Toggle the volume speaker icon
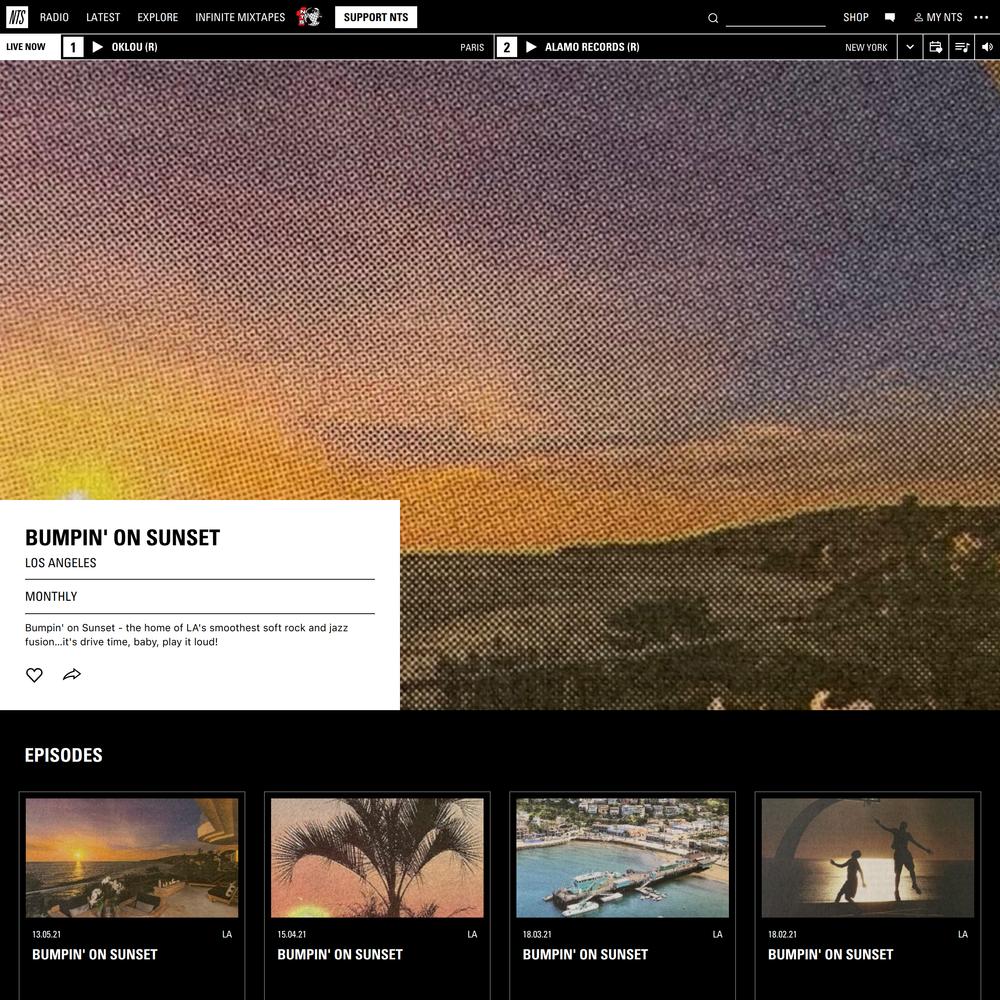The width and height of the screenshot is (1000, 1000). tap(987, 47)
